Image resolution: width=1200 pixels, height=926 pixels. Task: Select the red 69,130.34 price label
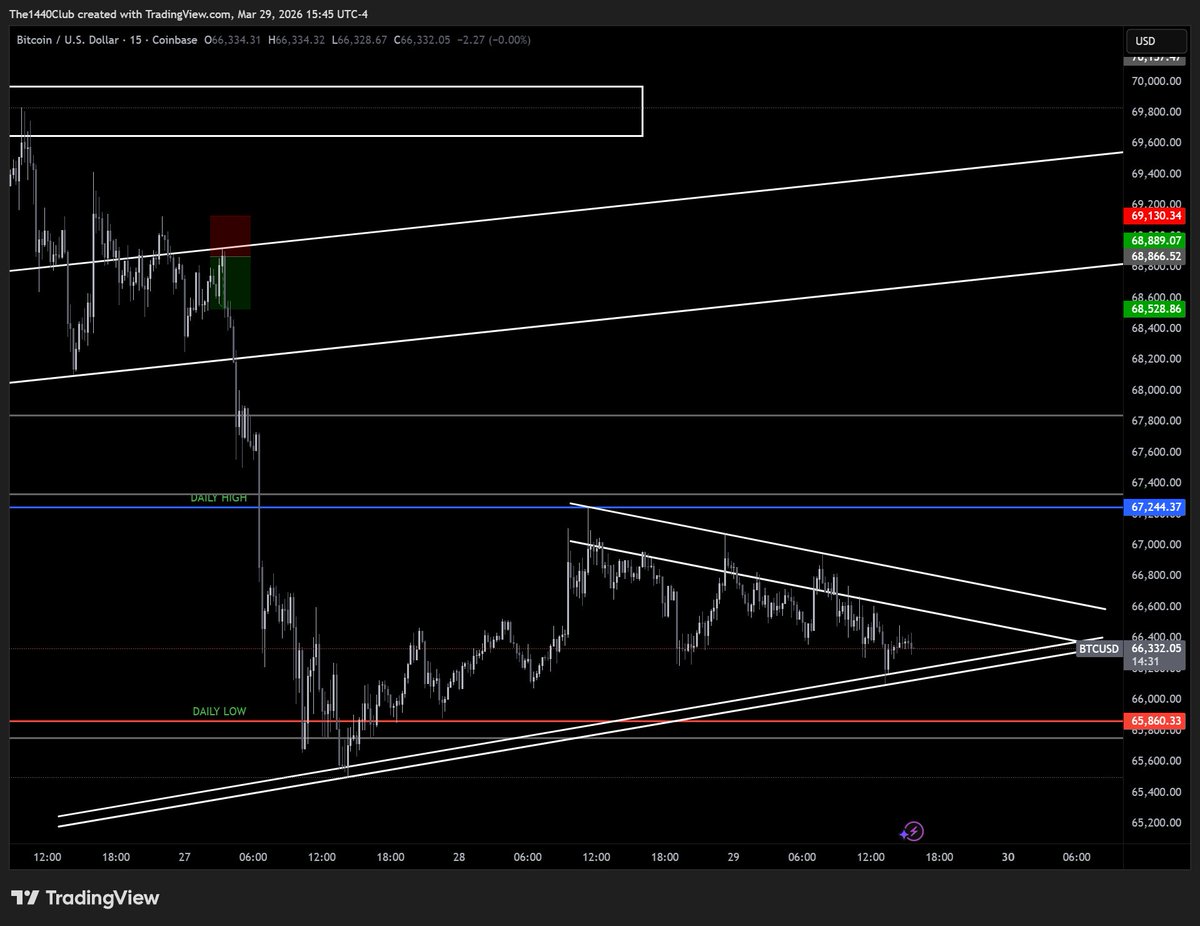point(1156,215)
